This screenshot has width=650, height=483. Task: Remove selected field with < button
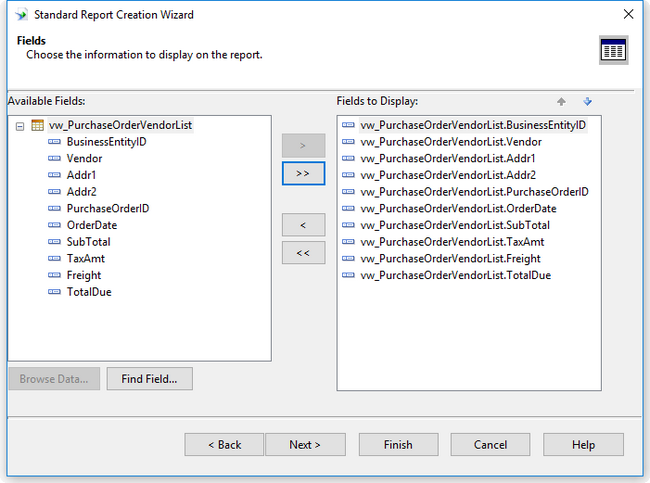click(303, 225)
